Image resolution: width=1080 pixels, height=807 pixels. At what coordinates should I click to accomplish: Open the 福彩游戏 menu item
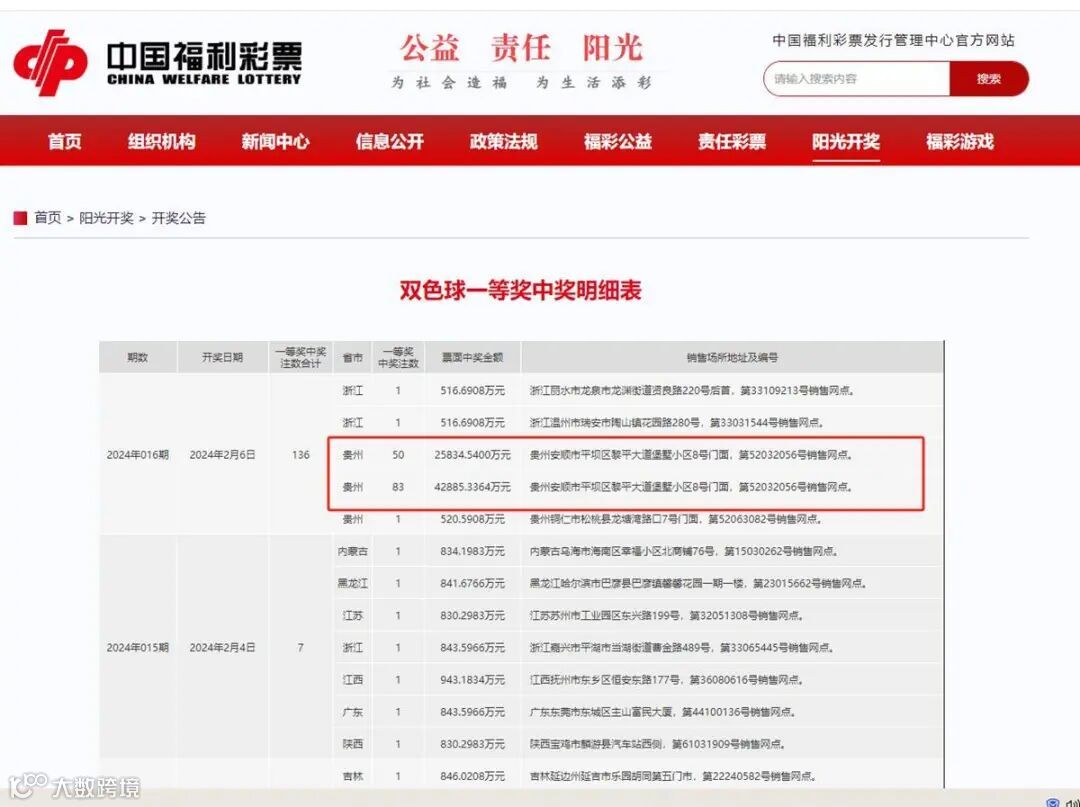click(959, 142)
